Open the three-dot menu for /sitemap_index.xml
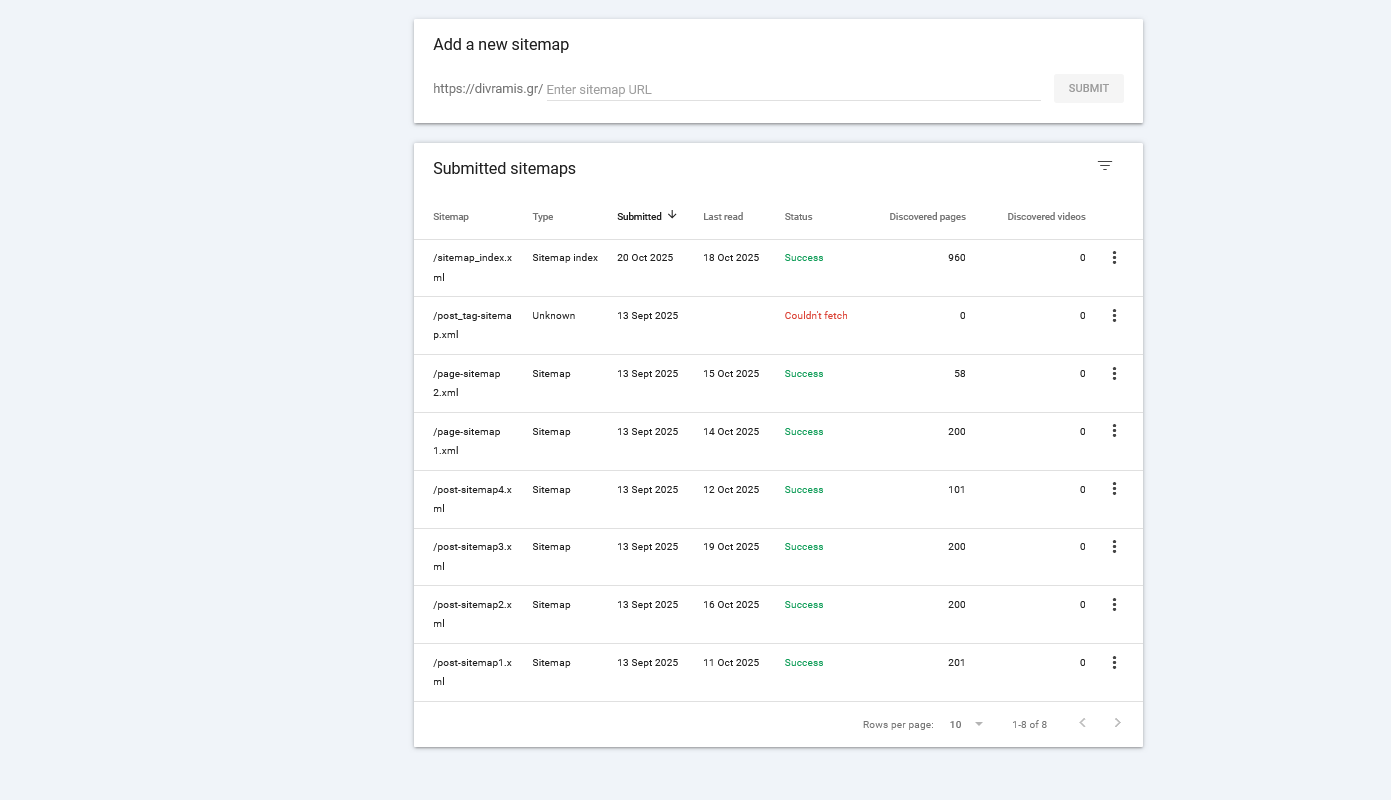This screenshot has width=1392, height=800. pos(1114,257)
